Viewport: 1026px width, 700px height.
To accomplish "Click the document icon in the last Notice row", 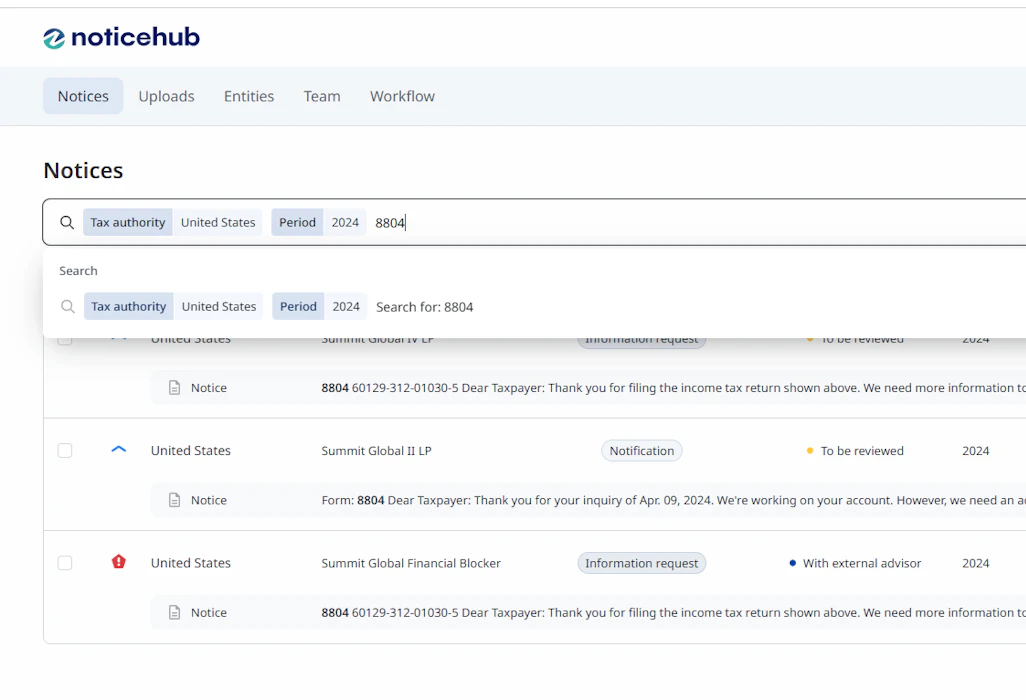I will pos(175,612).
